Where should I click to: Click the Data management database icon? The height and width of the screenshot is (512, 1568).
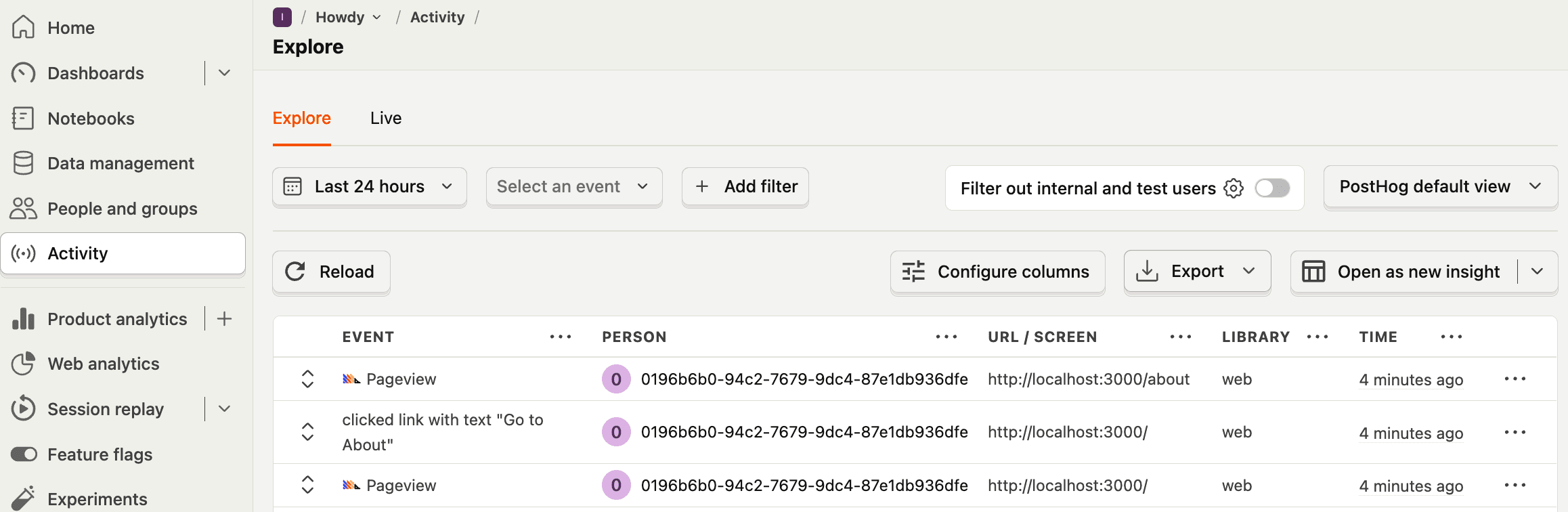click(23, 163)
